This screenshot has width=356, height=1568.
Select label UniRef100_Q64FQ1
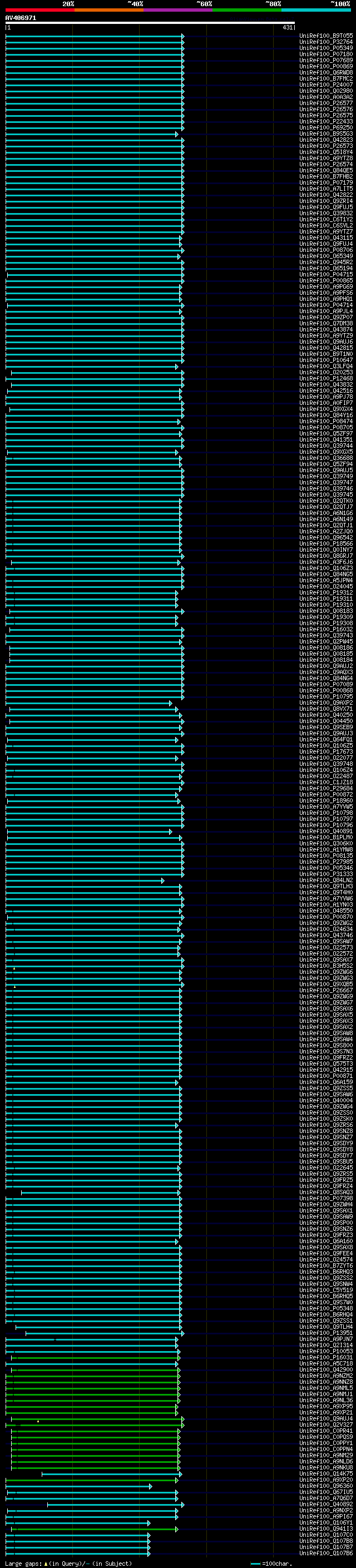(326, 740)
